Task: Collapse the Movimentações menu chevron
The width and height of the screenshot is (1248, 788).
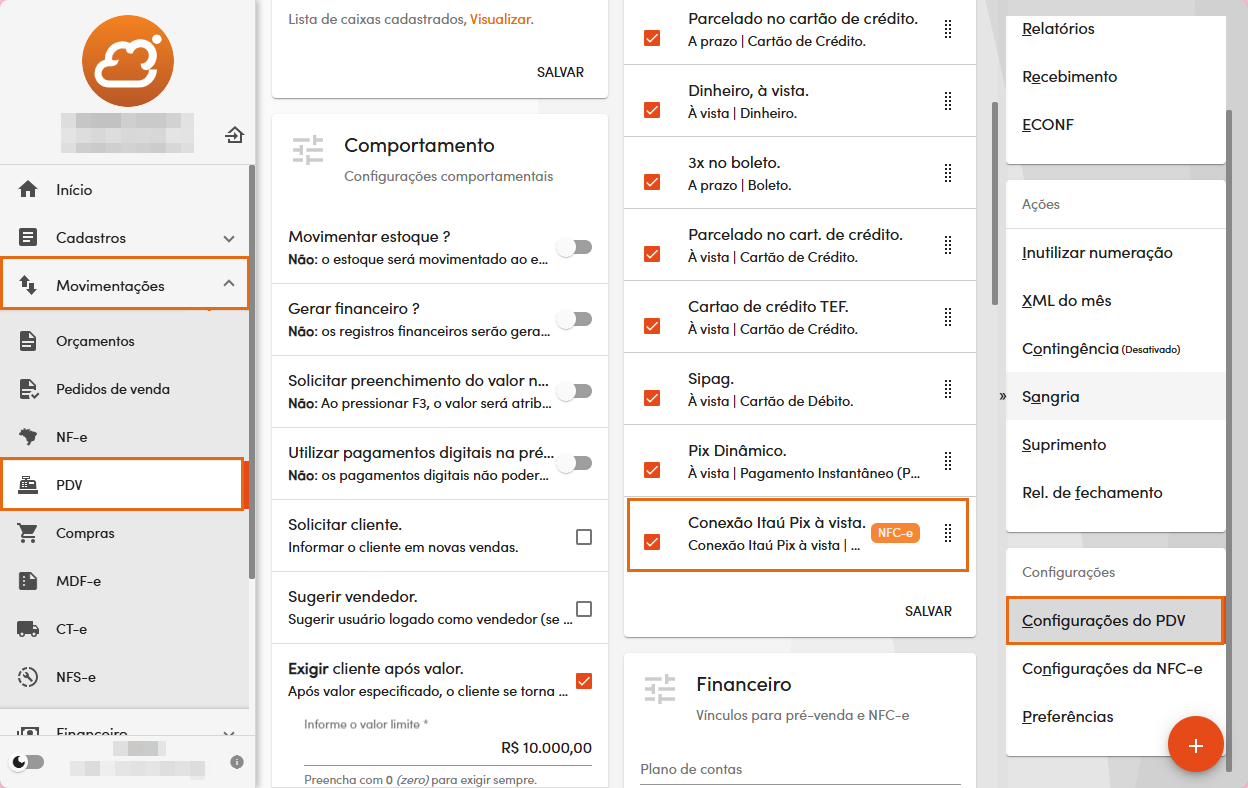Action: click(229, 285)
